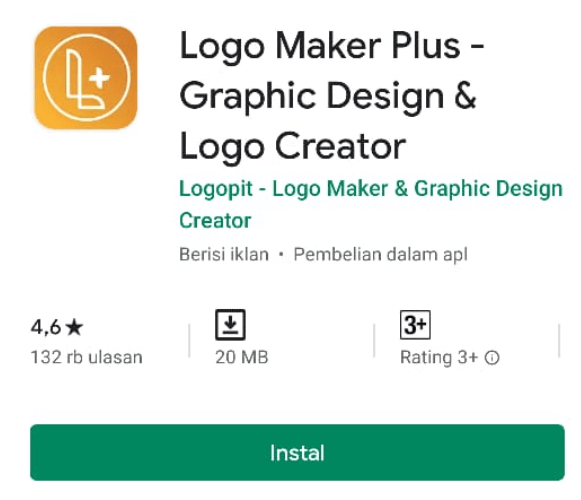Image resolution: width=581 pixels, height=500 pixels.
Task: Click the 3+ content rating badge
Action: (415, 325)
